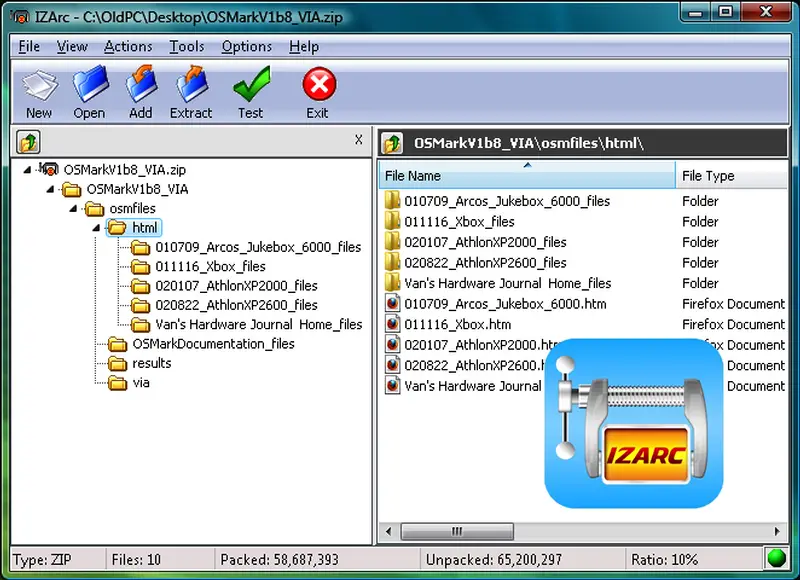Image resolution: width=800 pixels, height=580 pixels.
Task: Collapse the osmfiles tree folder
Action: coord(73,209)
